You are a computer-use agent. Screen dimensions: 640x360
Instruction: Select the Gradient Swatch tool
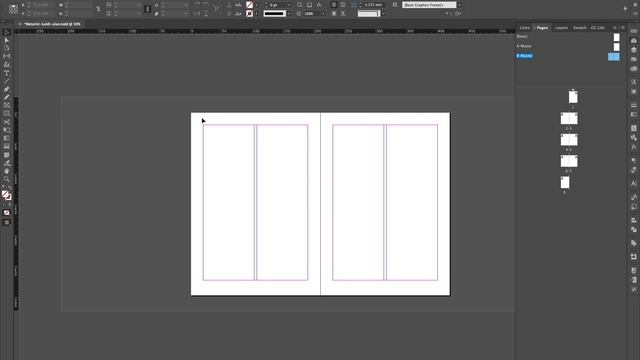tap(7, 138)
